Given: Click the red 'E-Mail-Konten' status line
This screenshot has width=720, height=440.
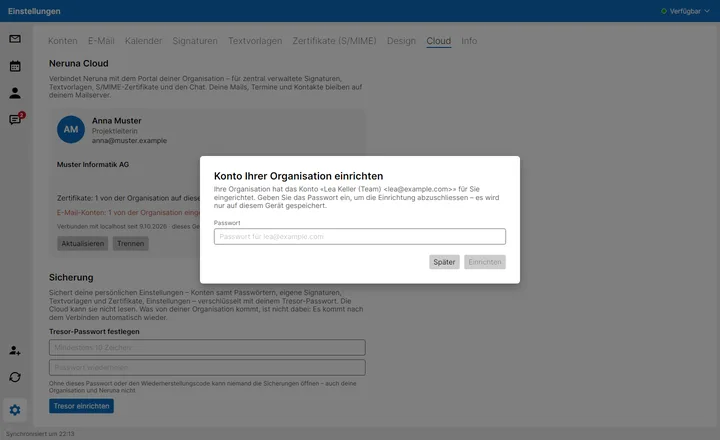Looking at the screenshot, I should point(128,213).
